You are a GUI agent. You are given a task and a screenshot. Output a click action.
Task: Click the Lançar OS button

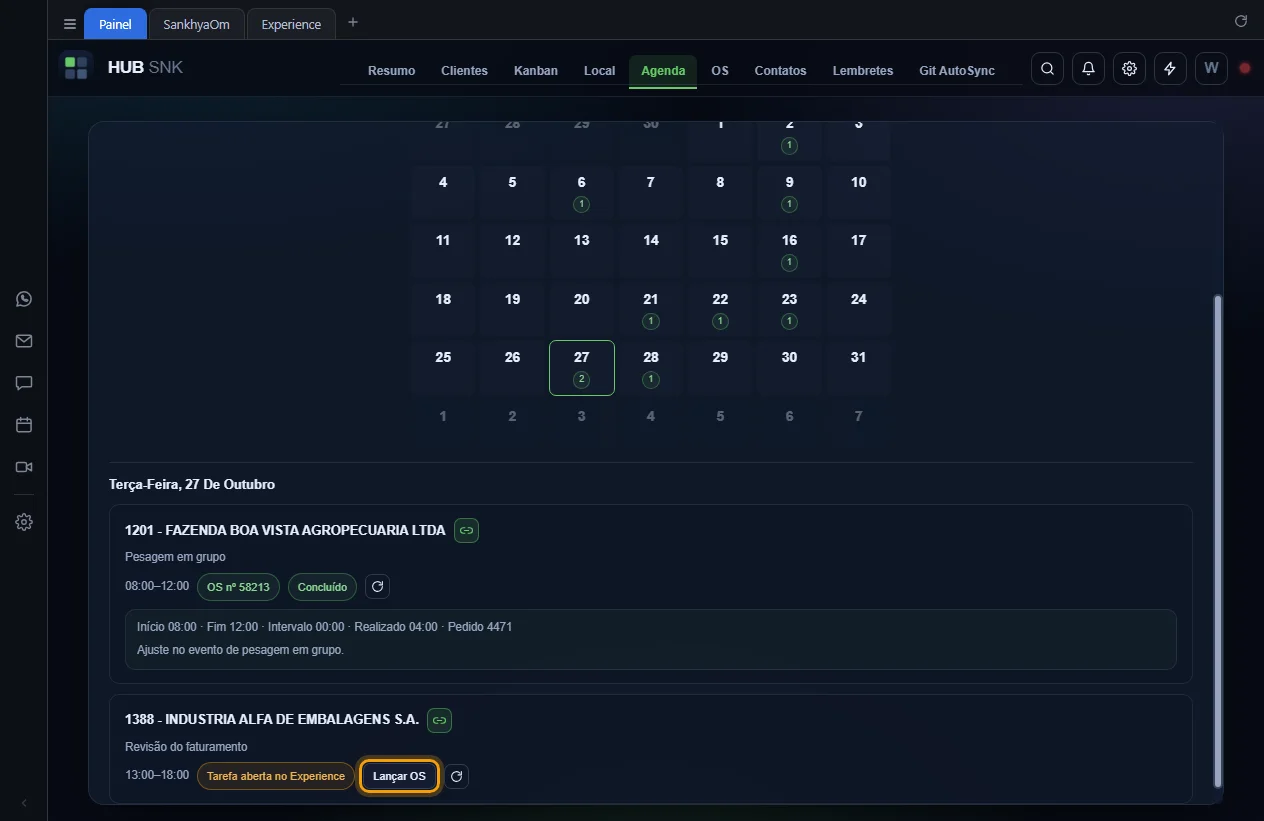[x=399, y=776]
